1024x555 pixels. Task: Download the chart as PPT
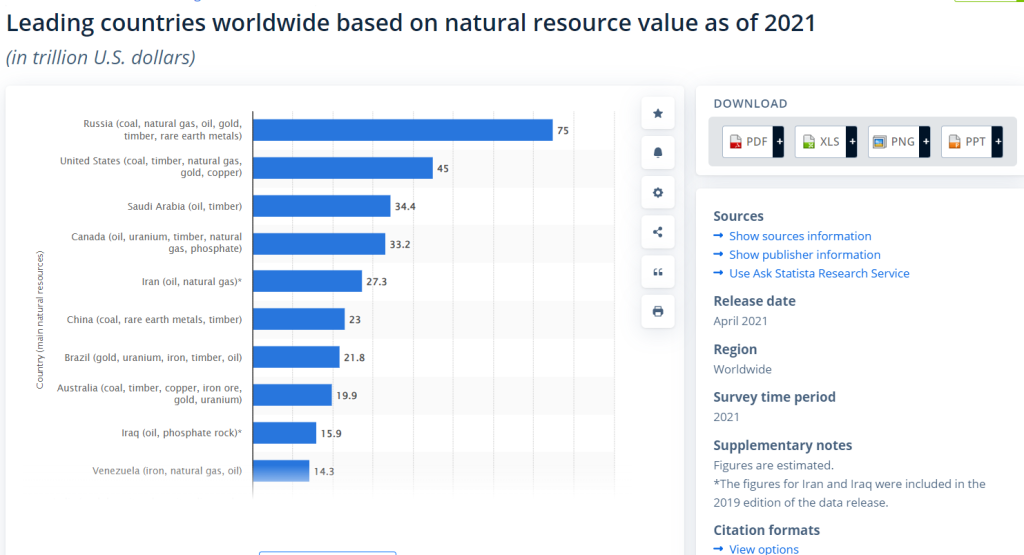point(967,142)
